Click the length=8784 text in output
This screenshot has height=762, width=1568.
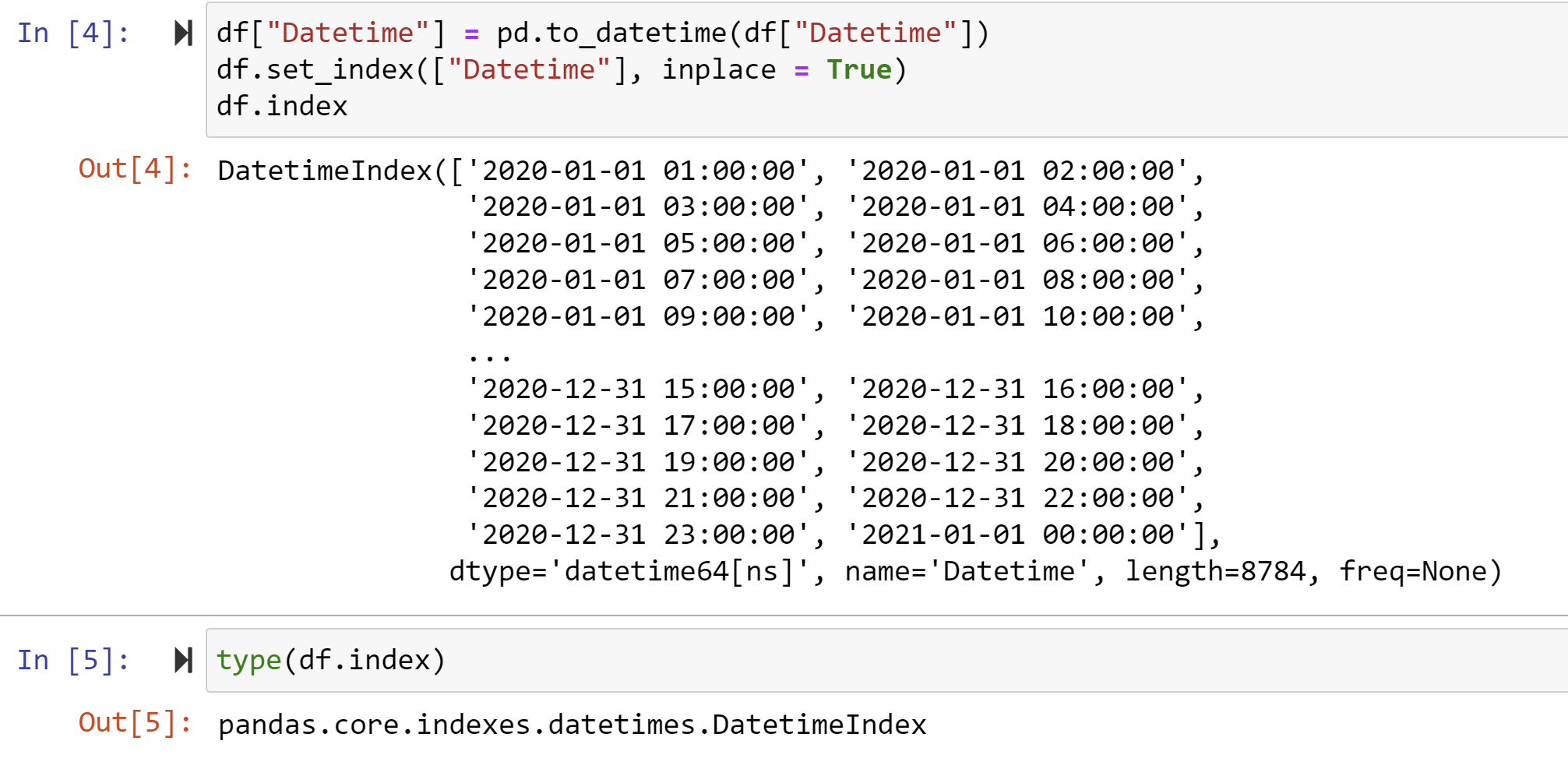click(x=1215, y=571)
